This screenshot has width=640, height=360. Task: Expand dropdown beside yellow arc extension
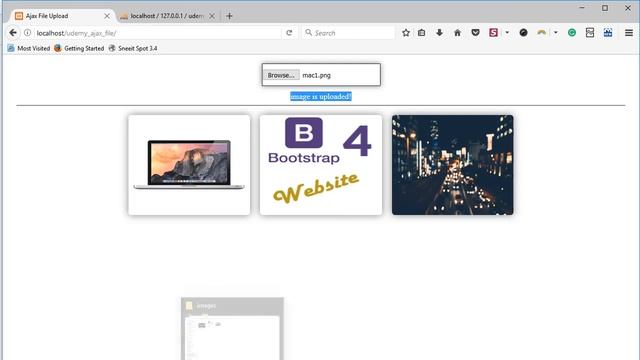click(x=556, y=33)
